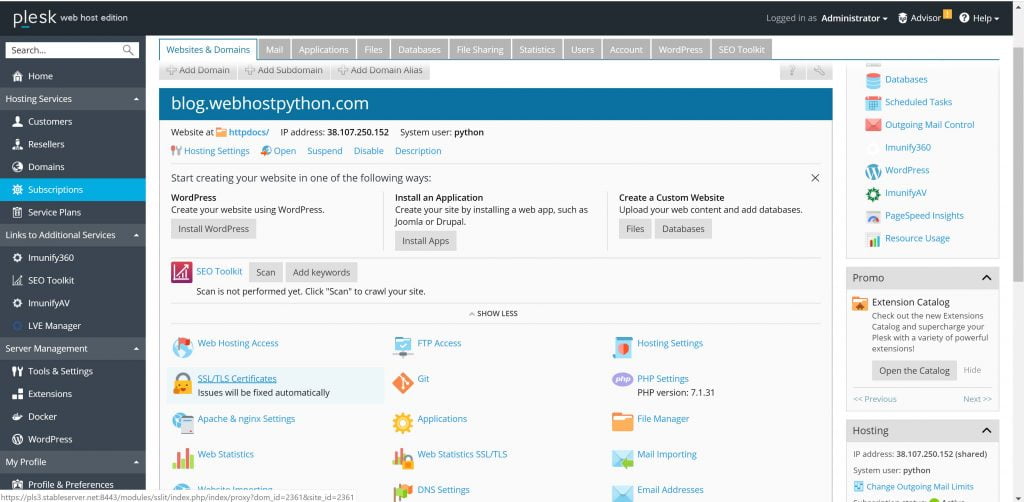
Task: Collapse the Hosting Services section
Action: point(136,99)
